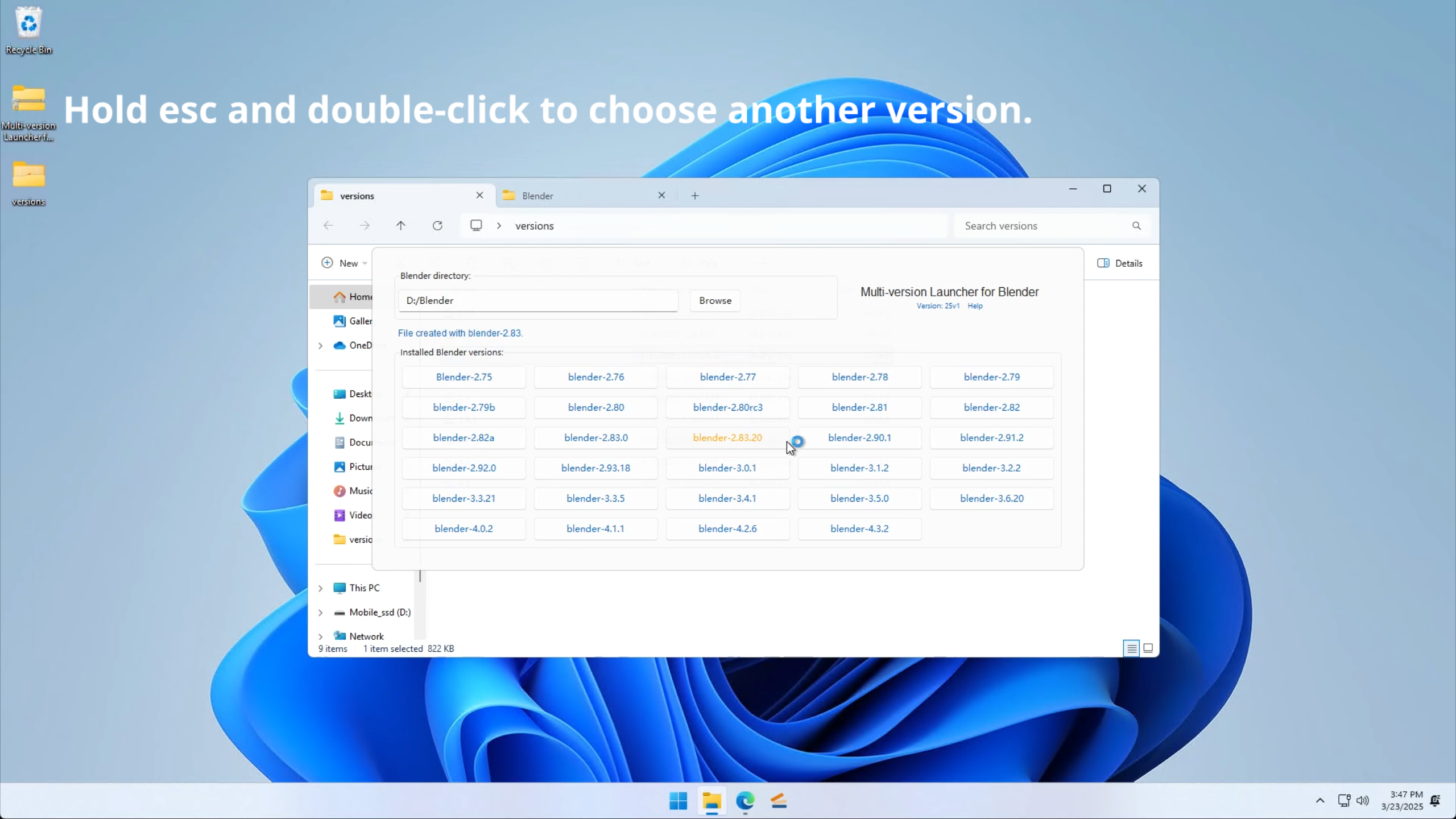Expand the address bar path chevron

[x=499, y=226]
